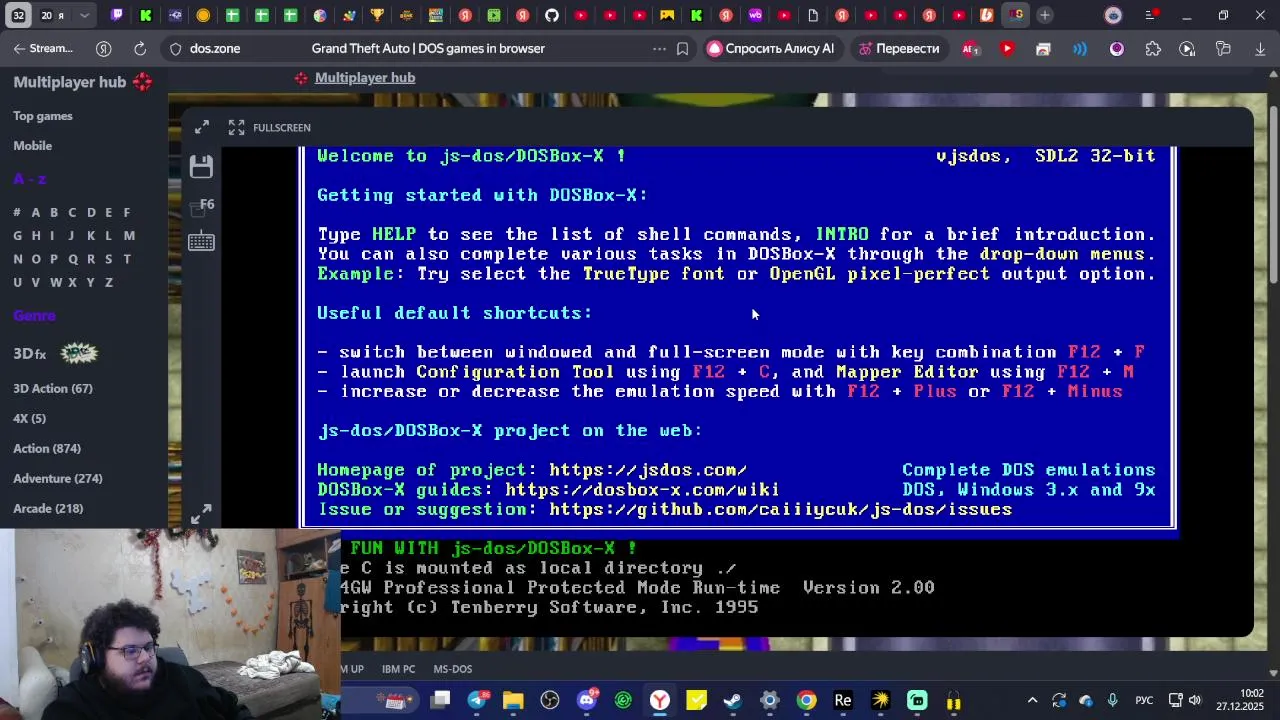Viewport: 1280px width, 720px height.
Task: Open the volume speaker tray icon
Action: [x=1195, y=700]
